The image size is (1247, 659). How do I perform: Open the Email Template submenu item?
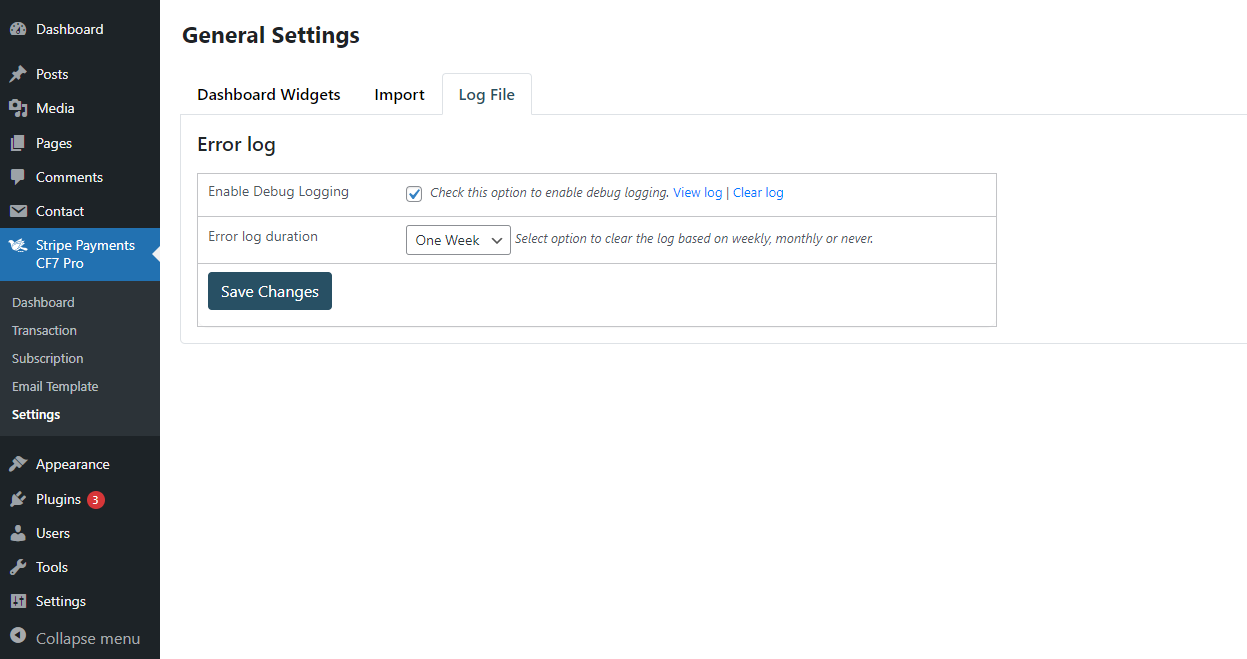coord(55,387)
